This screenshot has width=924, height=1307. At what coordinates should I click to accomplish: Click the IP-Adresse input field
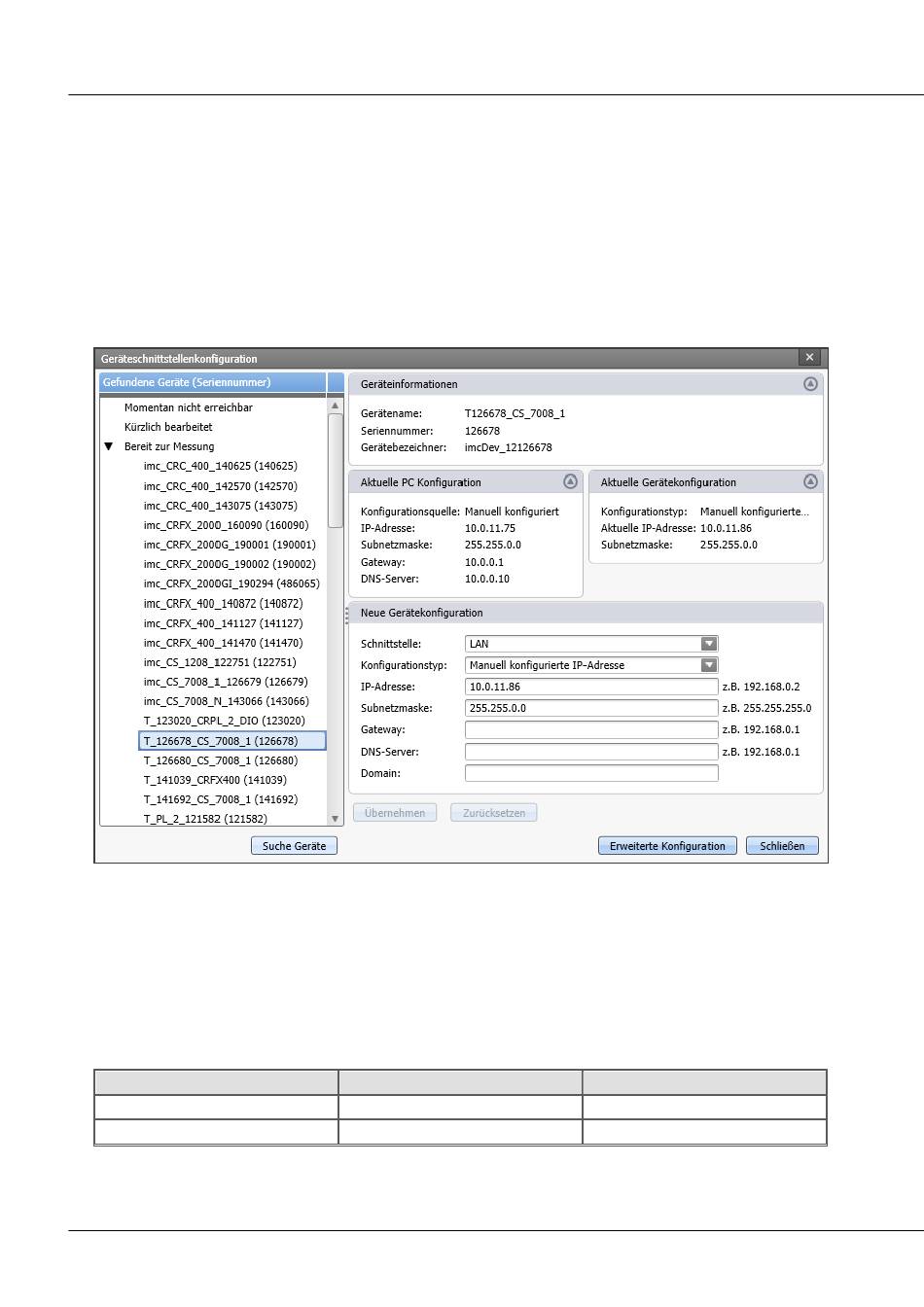(591, 687)
